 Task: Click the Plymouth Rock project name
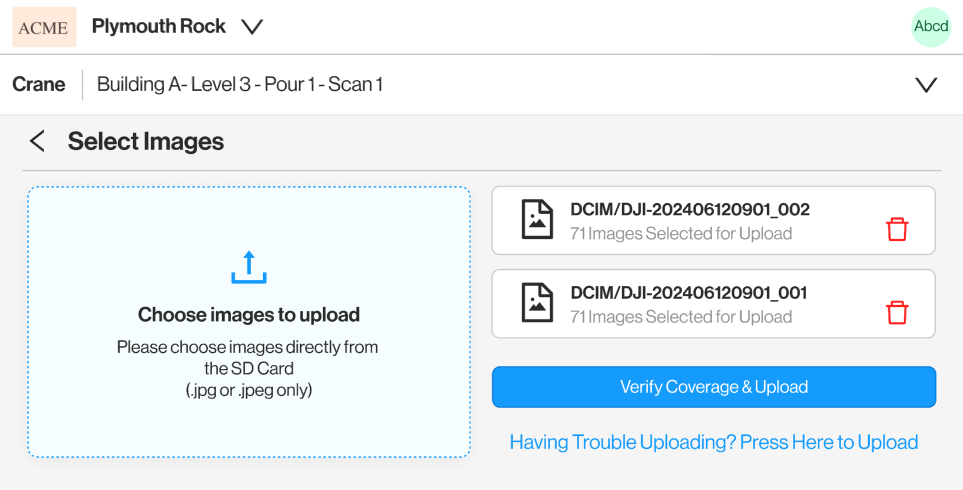coord(159,27)
